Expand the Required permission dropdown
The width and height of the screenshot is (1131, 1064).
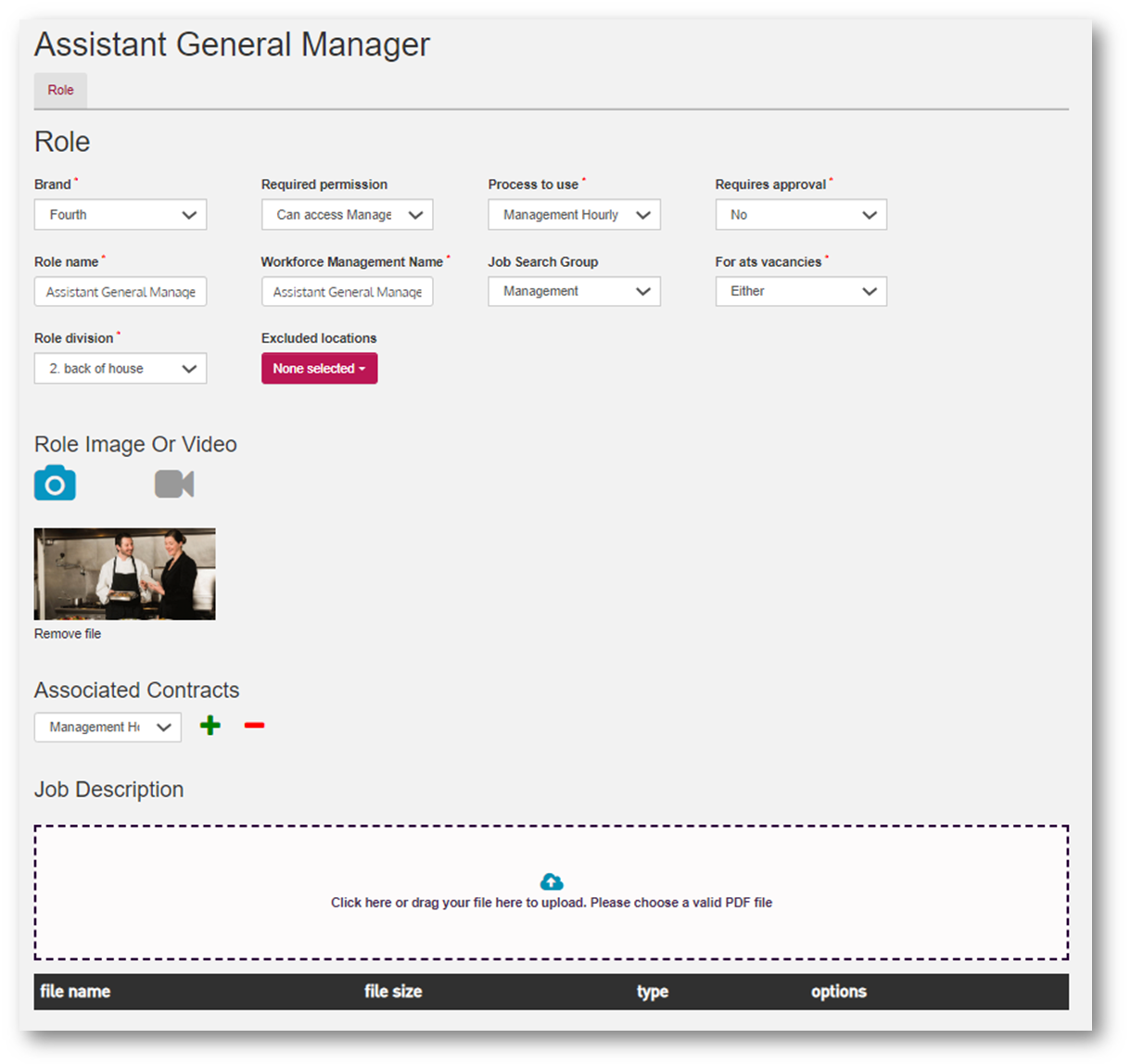tap(347, 215)
